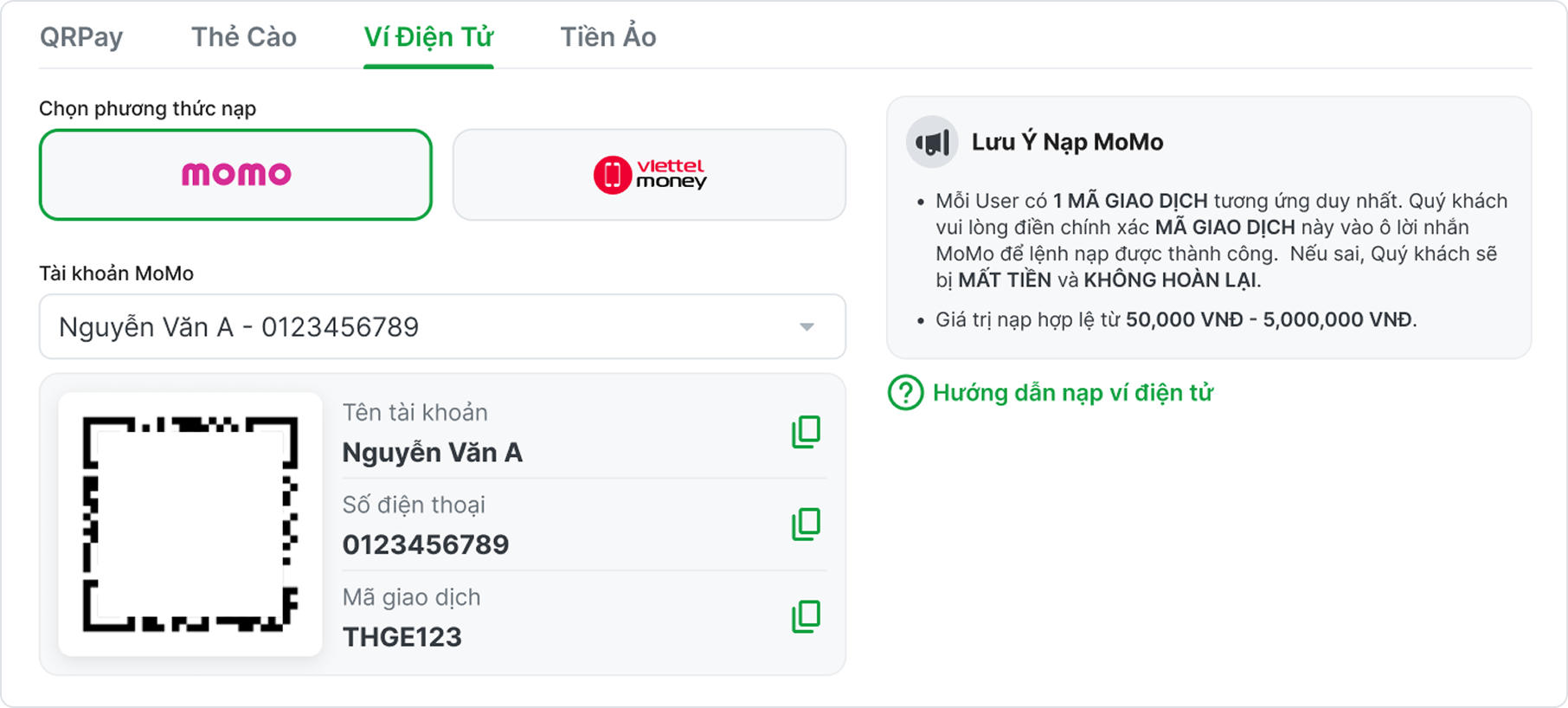The image size is (1568, 708).
Task: Open the Hướng dẫn nạp ví điện tử link
Action: coord(1072,393)
